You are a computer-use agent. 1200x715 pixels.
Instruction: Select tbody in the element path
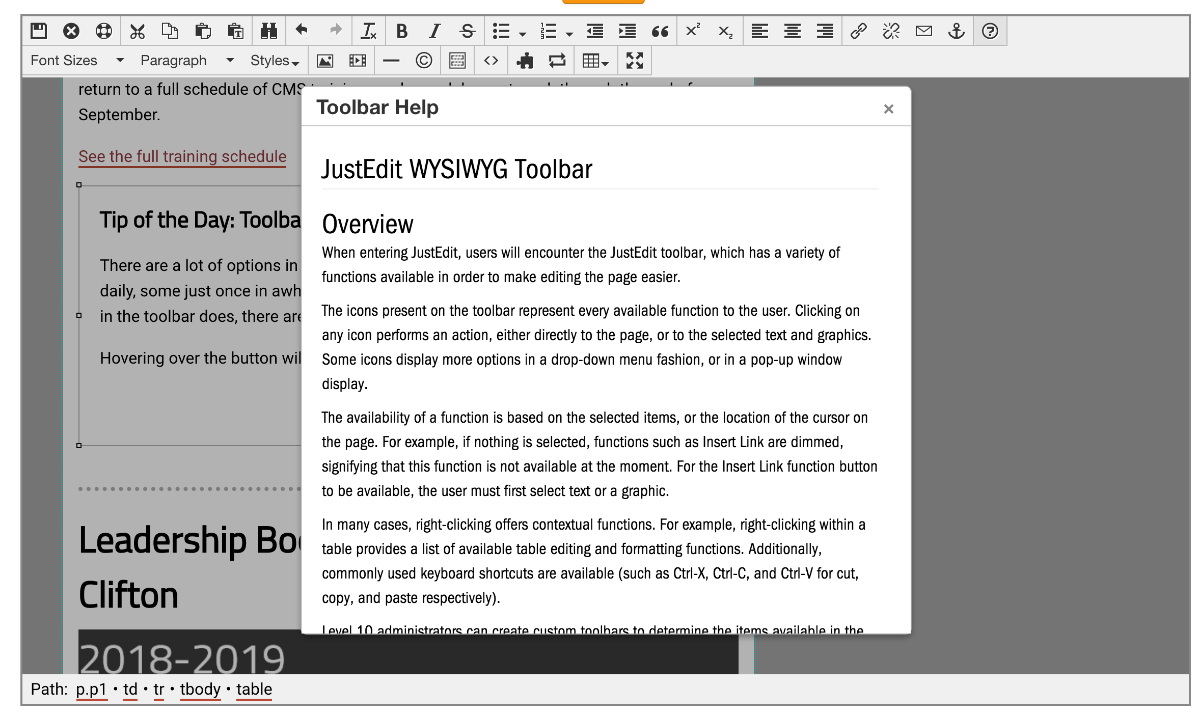coord(200,689)
